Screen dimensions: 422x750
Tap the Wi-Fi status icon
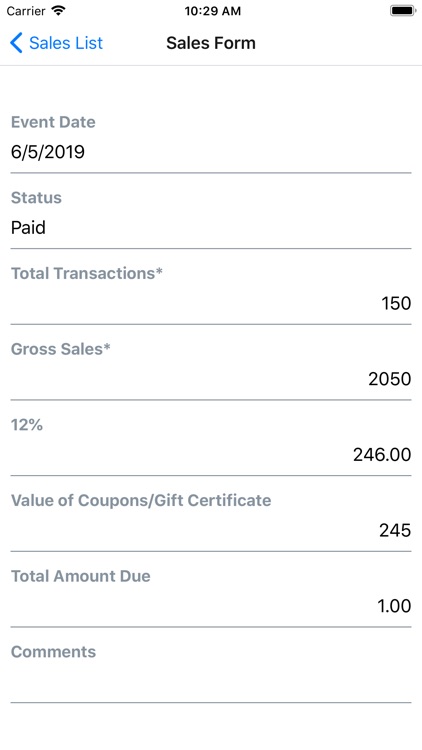pyautogui.click(x=58, y=11)
